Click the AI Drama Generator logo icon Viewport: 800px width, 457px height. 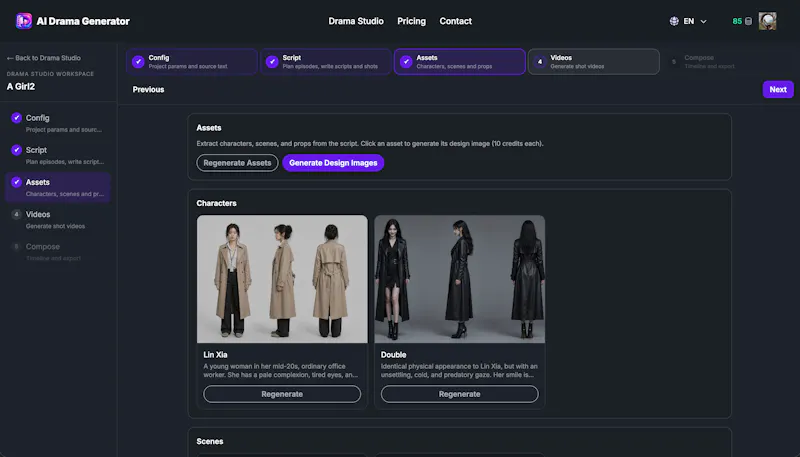click(x=24, y=21)
